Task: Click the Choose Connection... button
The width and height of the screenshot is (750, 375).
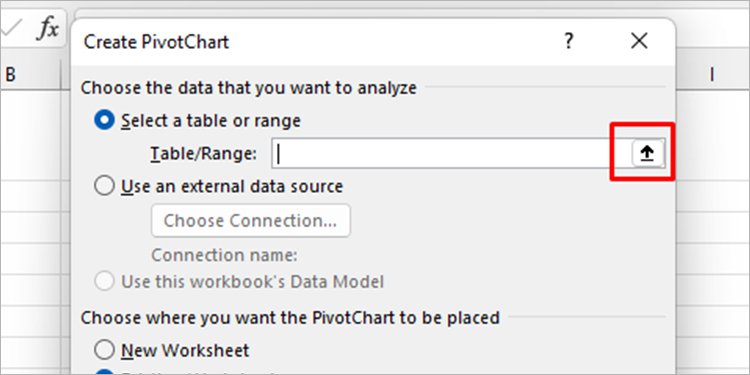Action: [251, 221]
